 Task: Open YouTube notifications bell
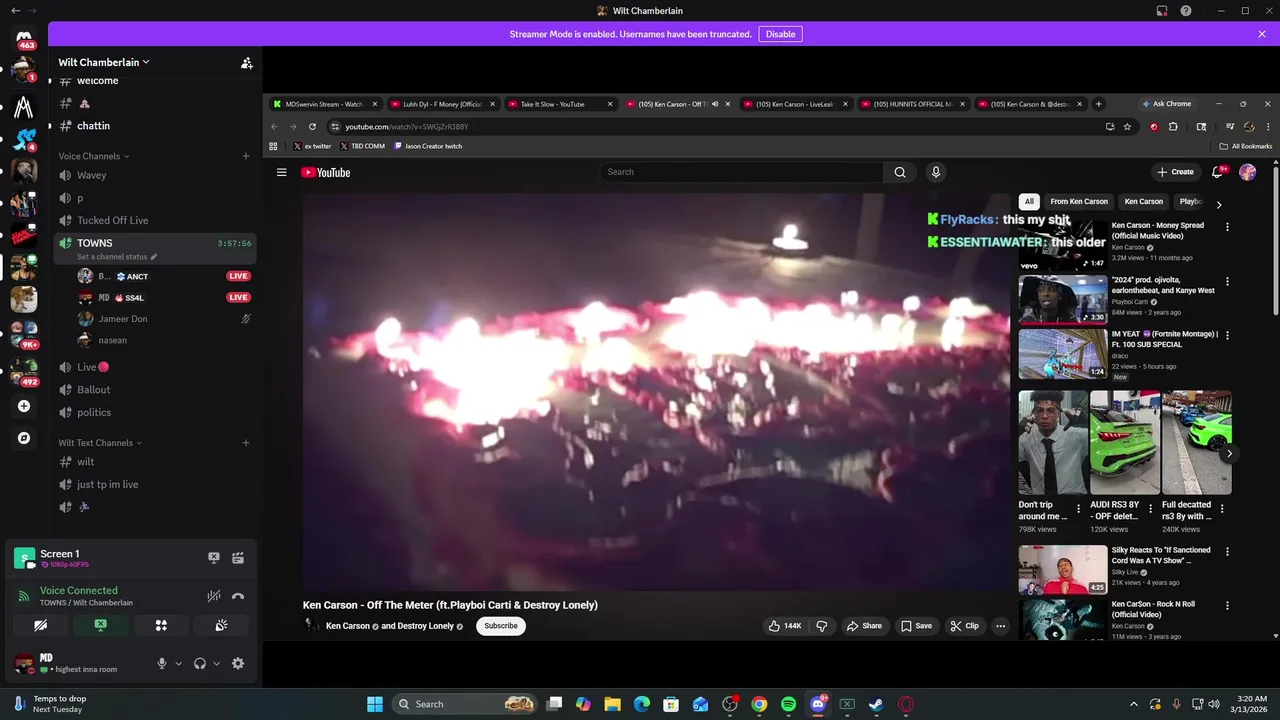point(1217,172)
